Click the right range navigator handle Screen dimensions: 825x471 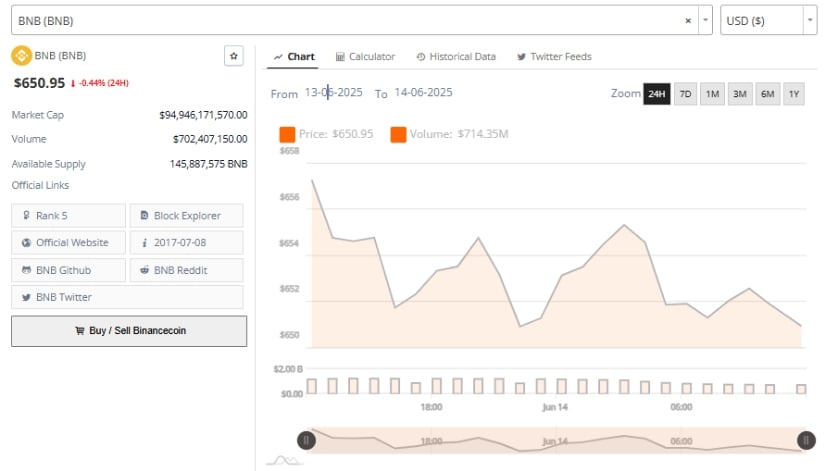(x=806, y=440)
